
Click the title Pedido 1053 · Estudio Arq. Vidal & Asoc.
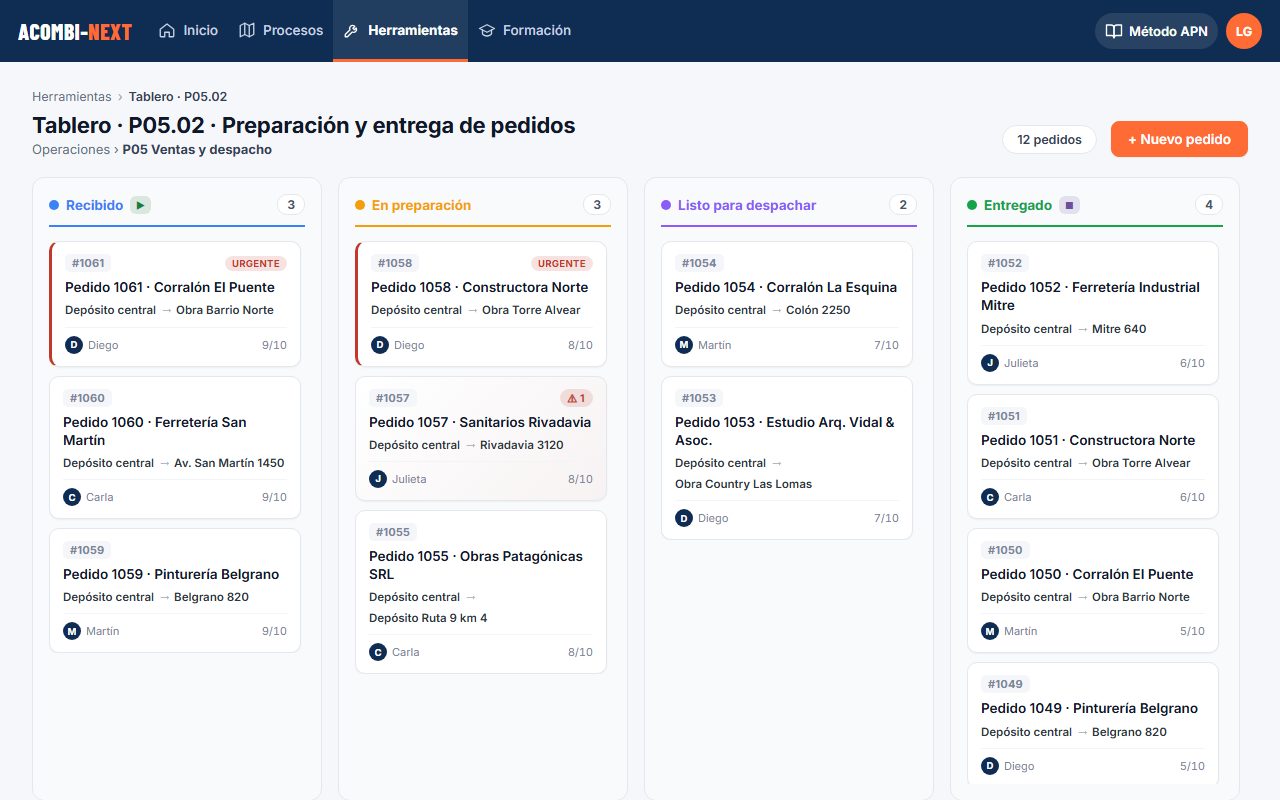click(785, 431)
